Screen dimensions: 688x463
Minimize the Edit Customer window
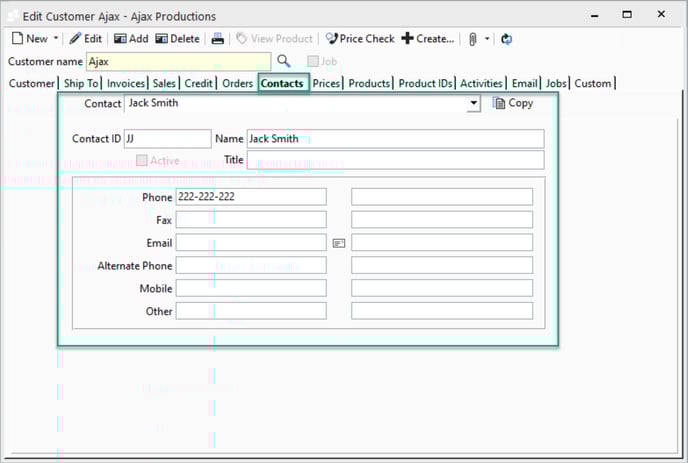coord(595,15)
